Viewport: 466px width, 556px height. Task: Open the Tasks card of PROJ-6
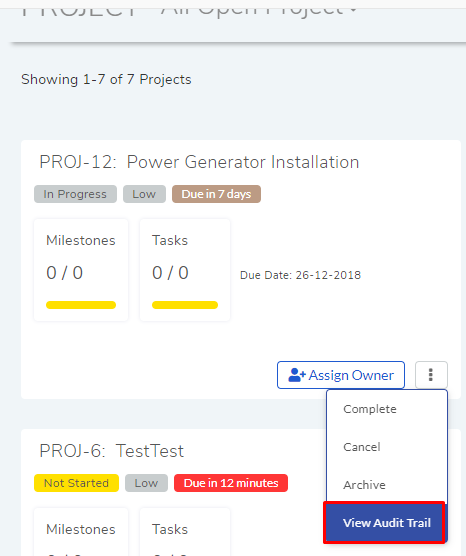(185, 532)
